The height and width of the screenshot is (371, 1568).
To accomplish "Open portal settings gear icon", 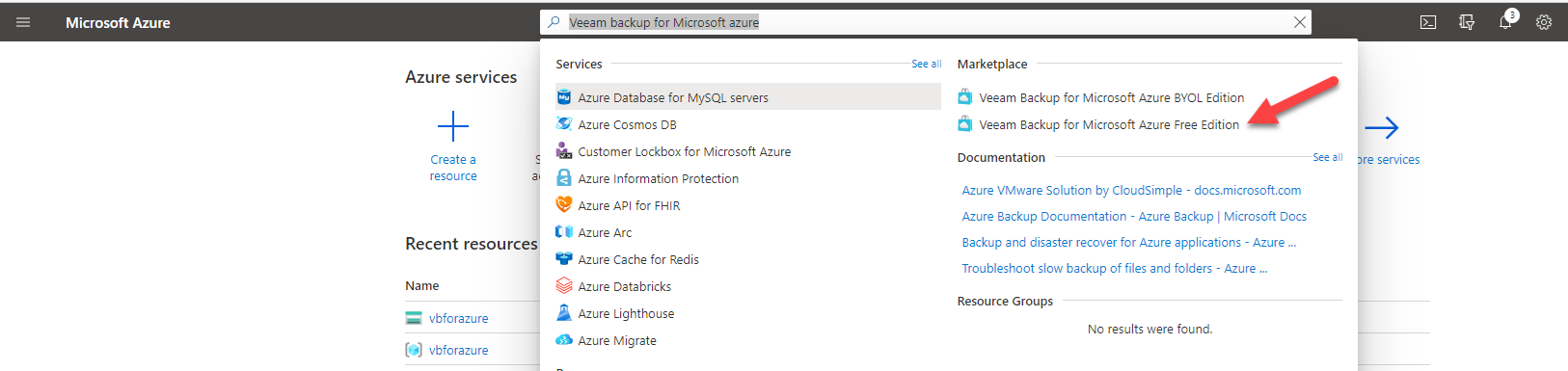I will pos(1544,22).
